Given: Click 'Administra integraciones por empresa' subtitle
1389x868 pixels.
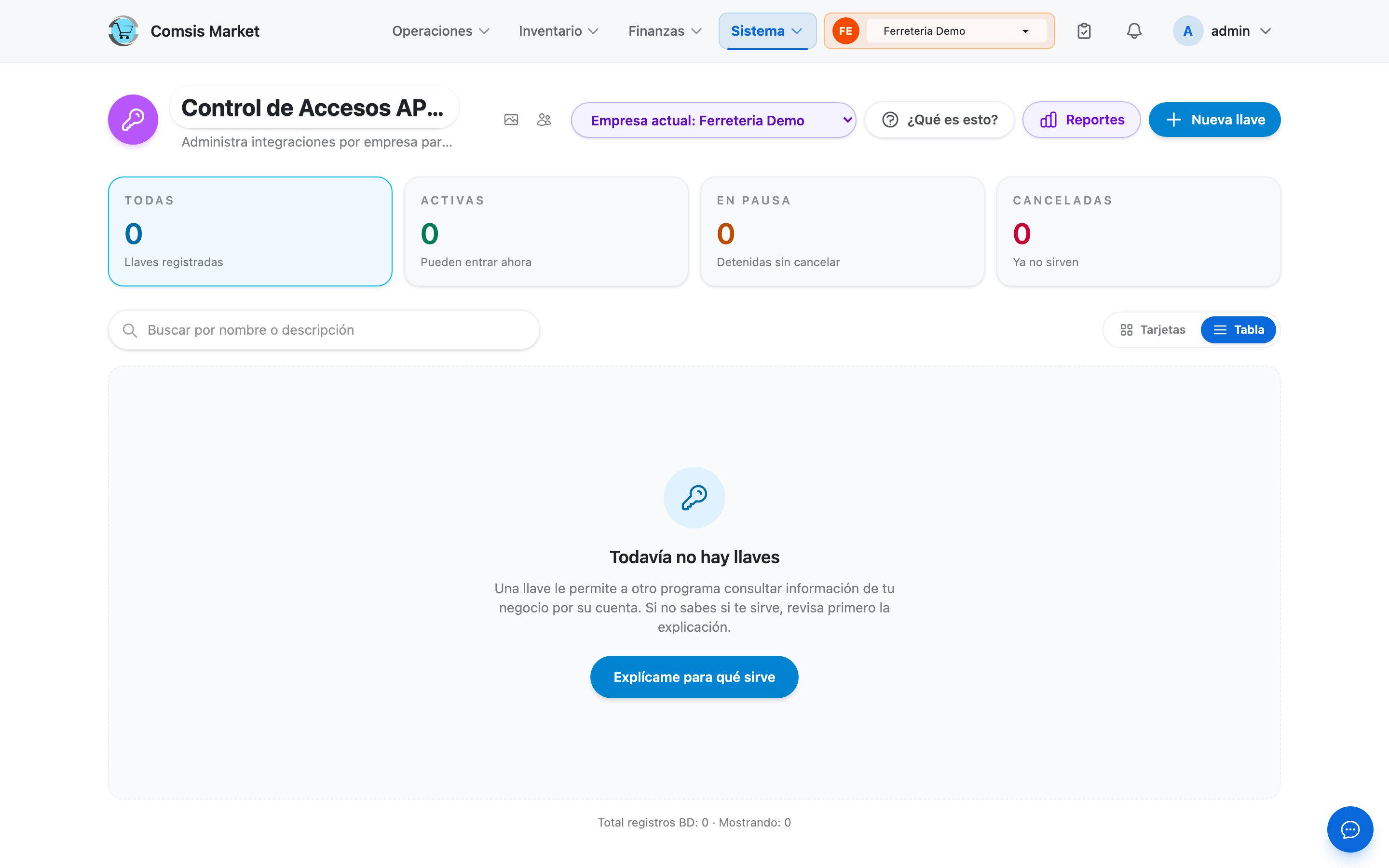Looking at the screenshot, I should pos(317,142).
